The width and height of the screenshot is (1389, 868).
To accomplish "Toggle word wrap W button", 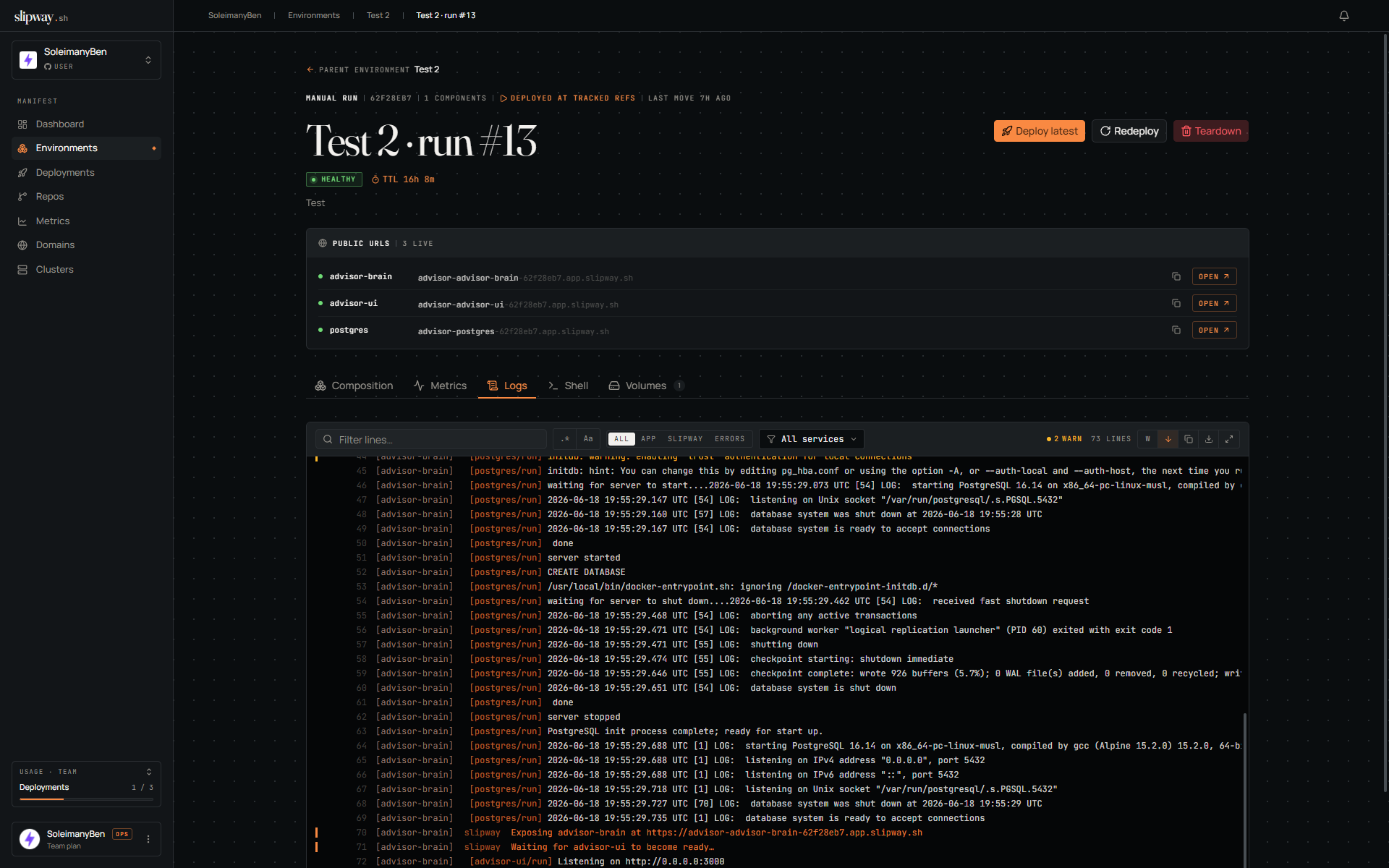I will click(x=1148, y=439).
